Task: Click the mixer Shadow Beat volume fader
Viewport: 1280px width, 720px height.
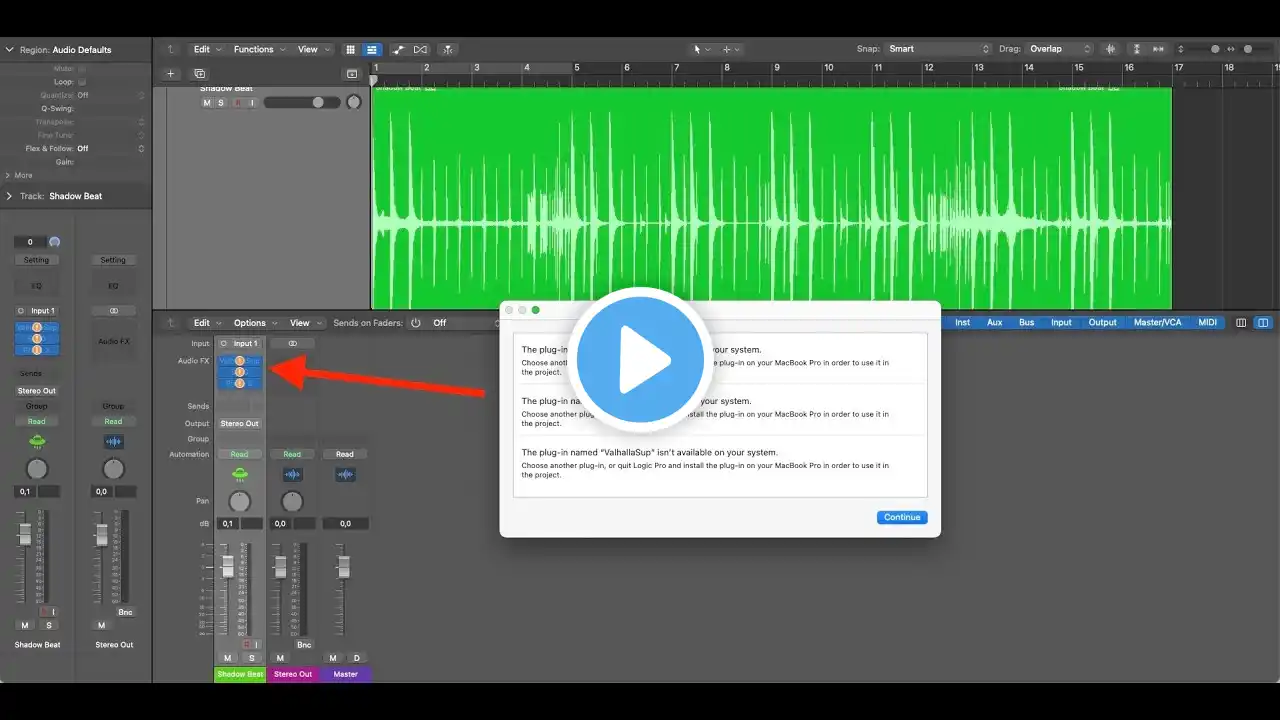Action: 227,566
